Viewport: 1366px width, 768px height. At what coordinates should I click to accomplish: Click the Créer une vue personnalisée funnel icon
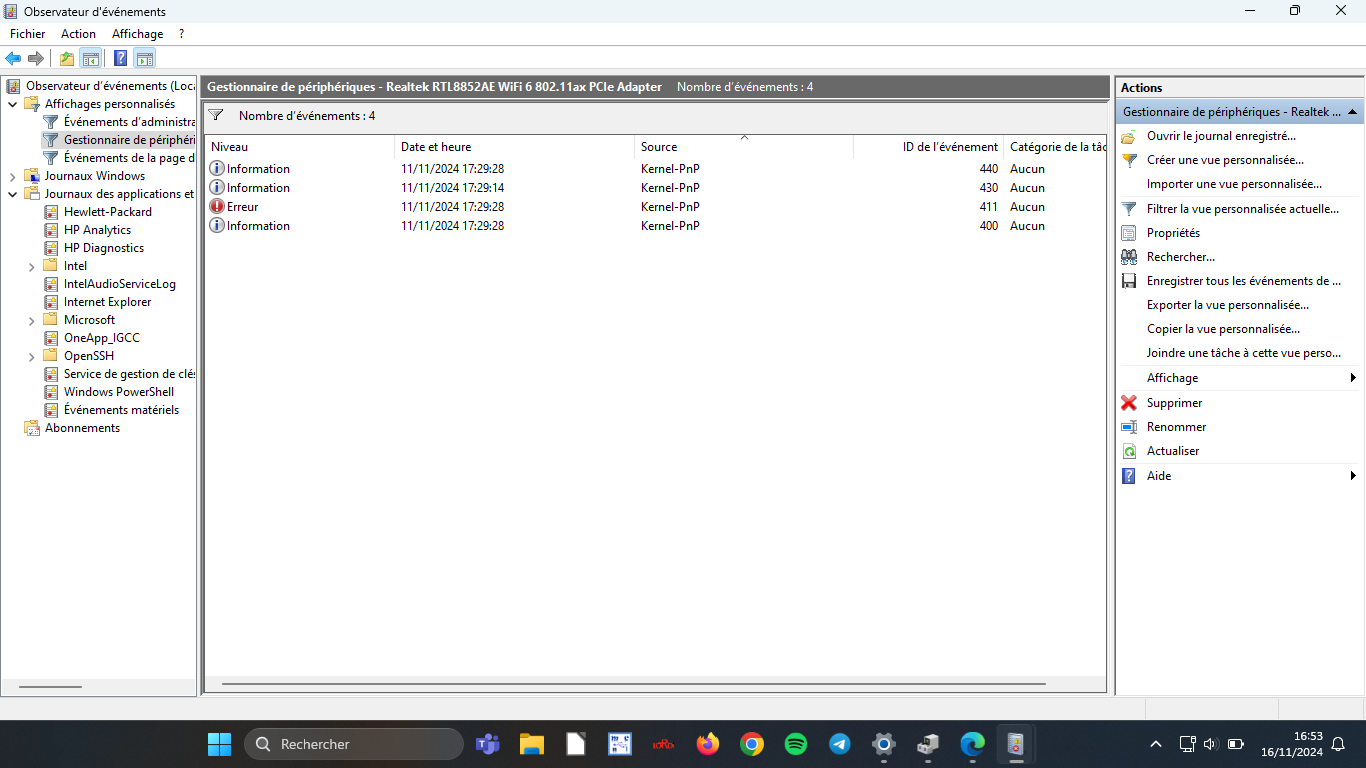[x=1129, y=160]
